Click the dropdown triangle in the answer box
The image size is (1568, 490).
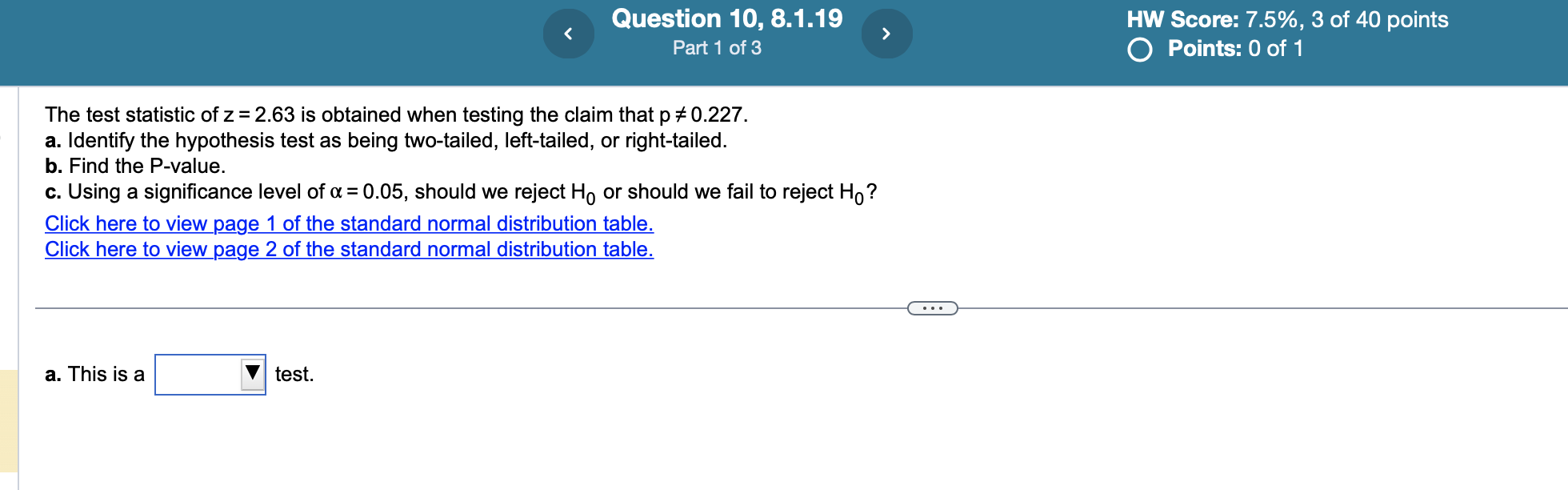coord(251,373)
